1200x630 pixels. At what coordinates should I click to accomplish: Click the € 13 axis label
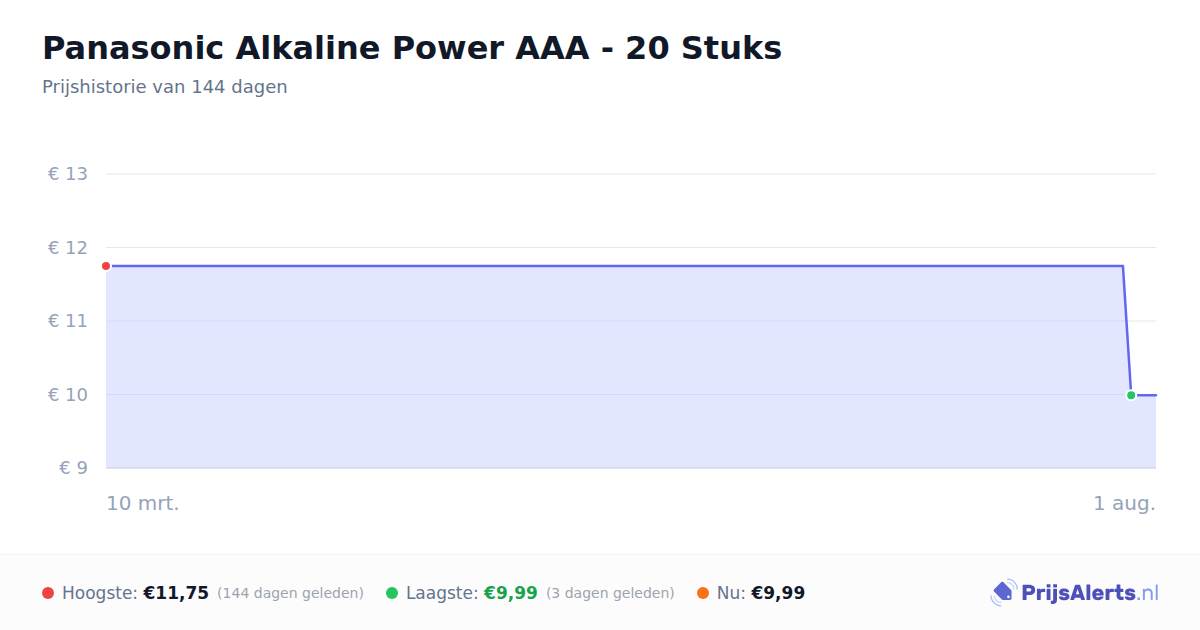click(x=68, y=174)
